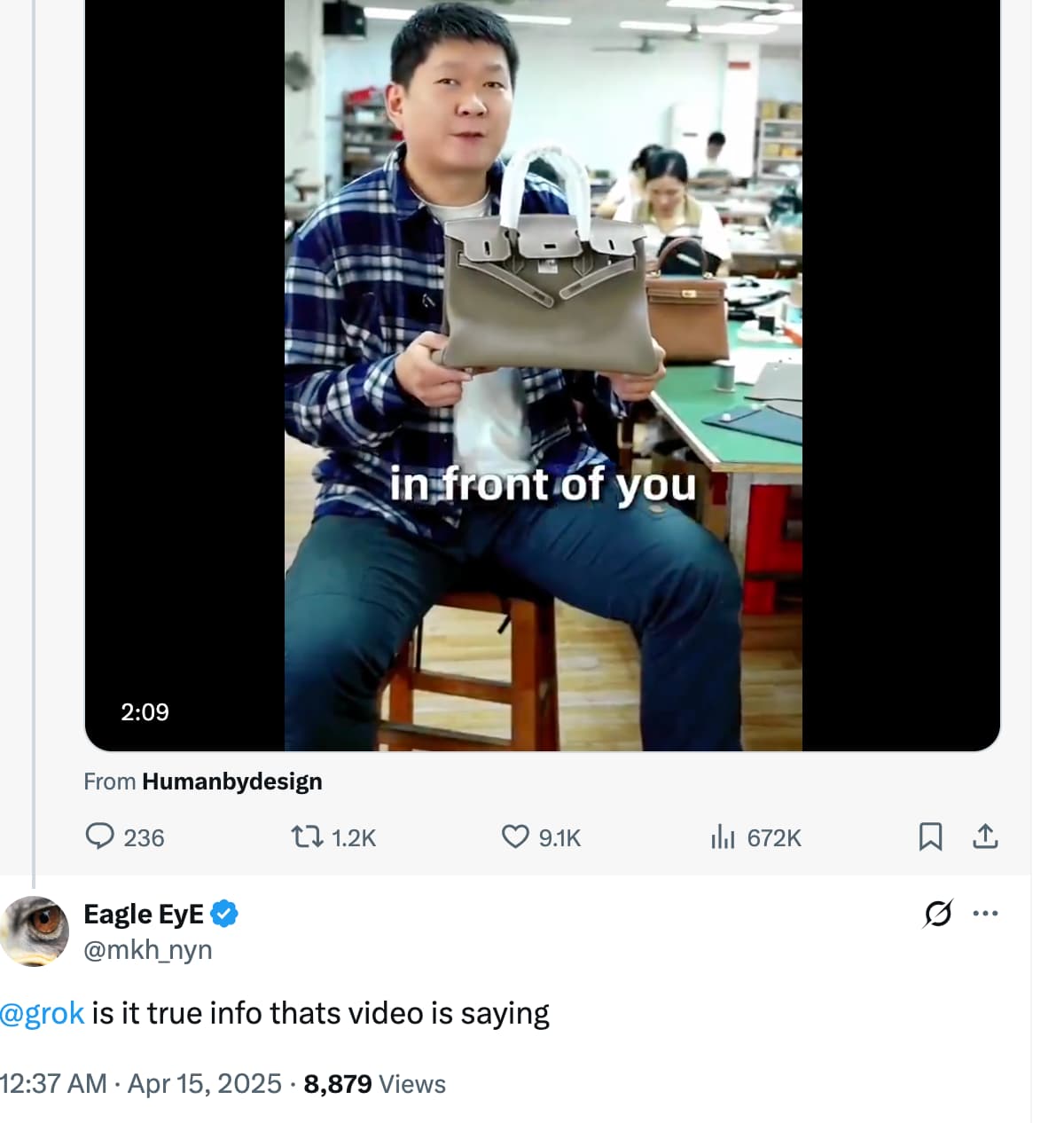This screenshot has height=1123, width=1064.
Task: Click the 2:09 video duration label
Action: pyautogui.click(x=145, y=711)
